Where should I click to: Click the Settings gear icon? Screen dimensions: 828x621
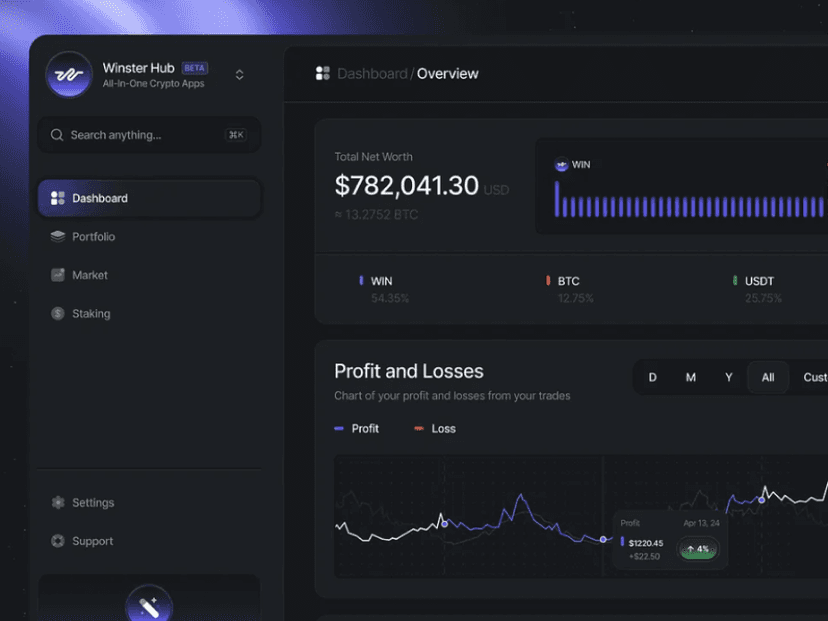pos(57,503)
